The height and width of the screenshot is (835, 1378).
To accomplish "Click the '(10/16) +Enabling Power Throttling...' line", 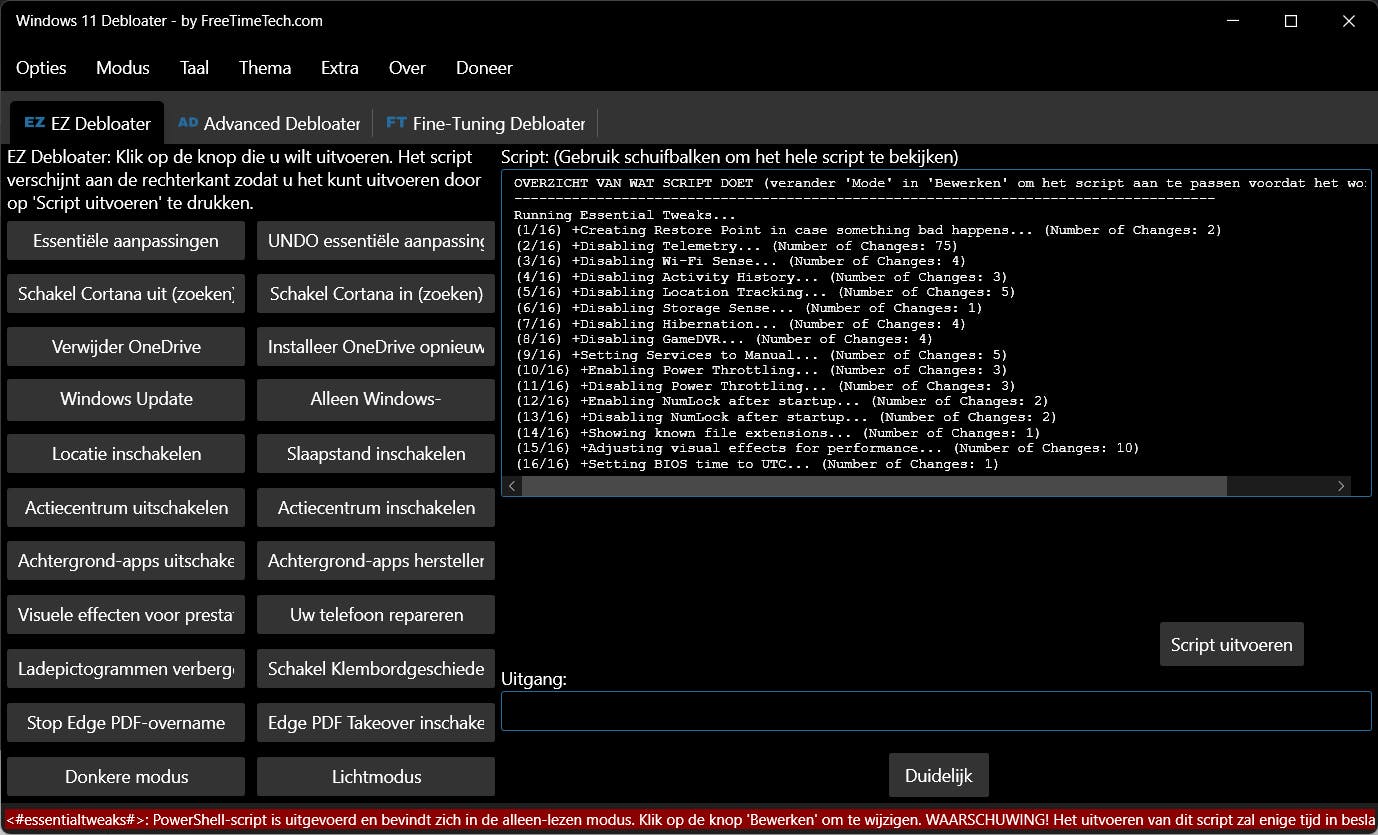I will tap(761, 370).
